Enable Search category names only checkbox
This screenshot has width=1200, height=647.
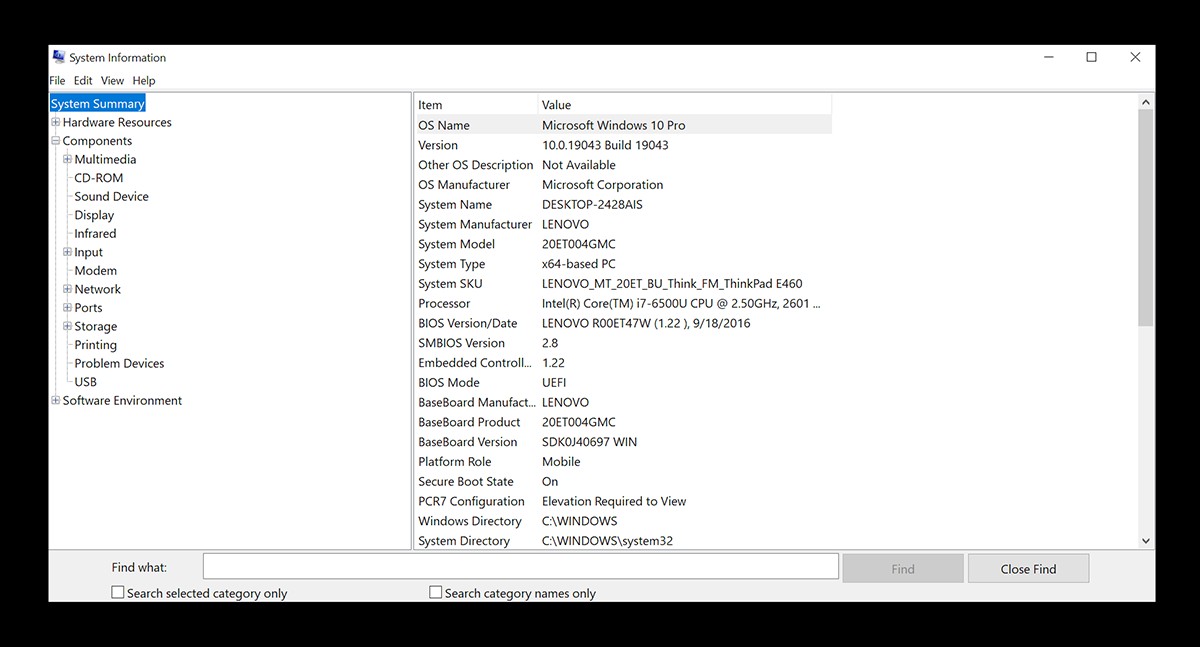(435, 592)
